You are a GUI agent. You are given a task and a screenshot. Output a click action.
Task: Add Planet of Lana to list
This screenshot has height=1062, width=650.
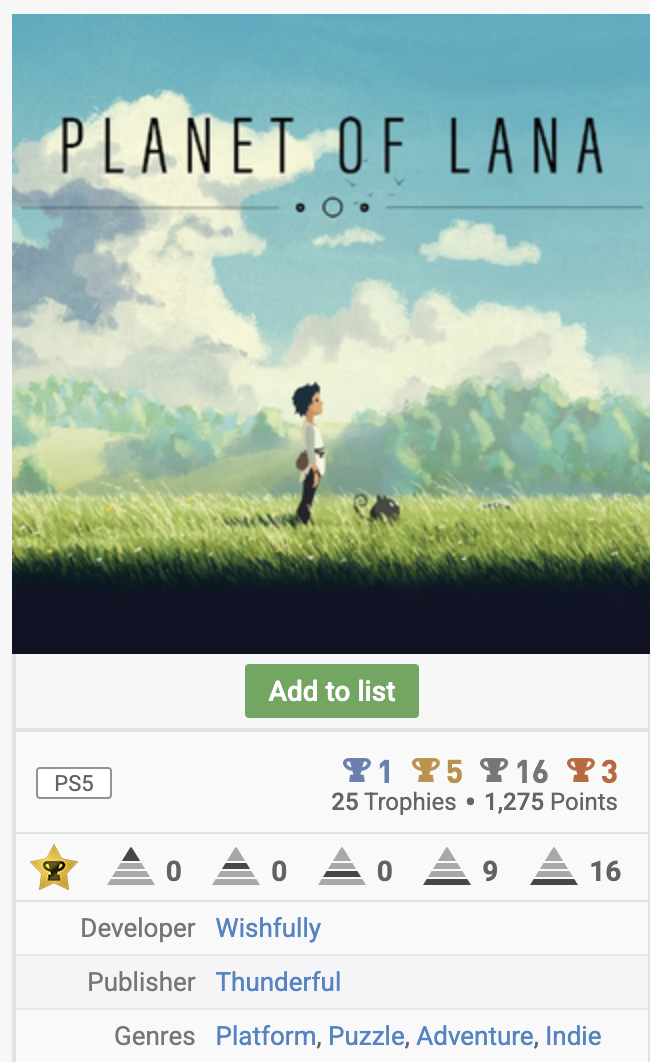tap(332, 691)
